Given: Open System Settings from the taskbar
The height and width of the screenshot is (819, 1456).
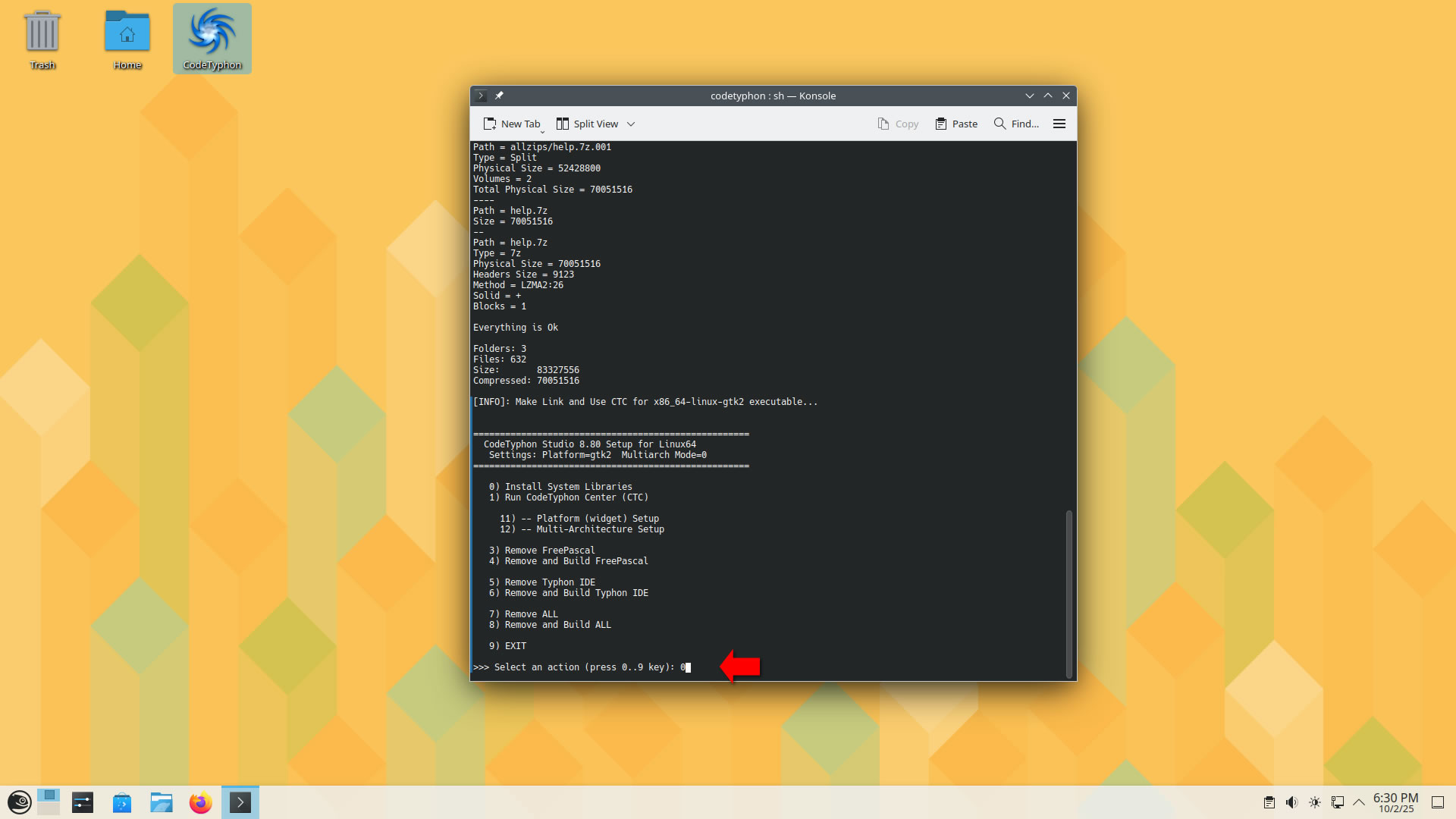Looking at the screenshot, I should (83, 802).
